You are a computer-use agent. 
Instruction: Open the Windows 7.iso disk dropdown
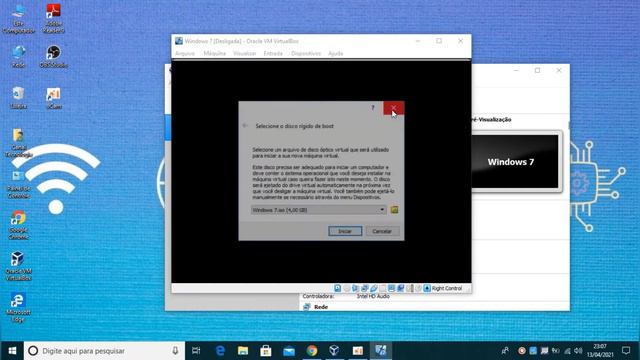(318, 210)
